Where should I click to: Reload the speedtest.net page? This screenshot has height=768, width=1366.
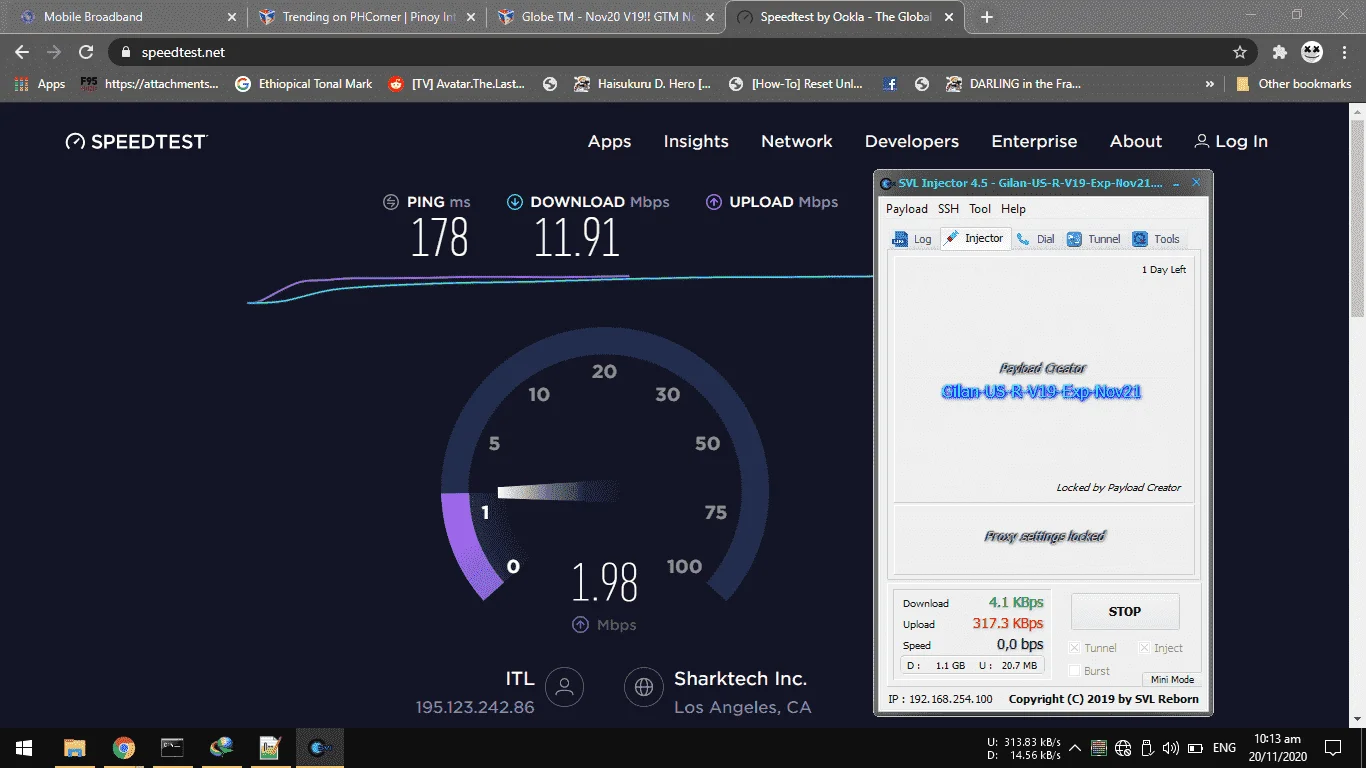pos(86,52)
